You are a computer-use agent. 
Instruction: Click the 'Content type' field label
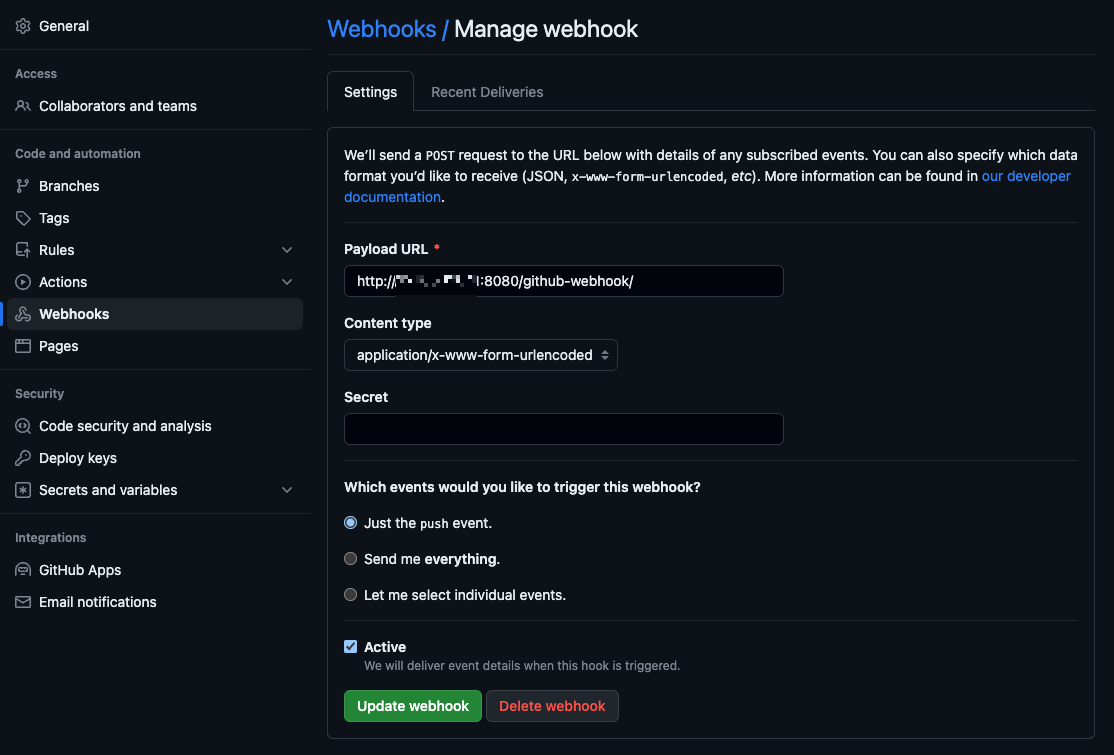pos(388,323)
